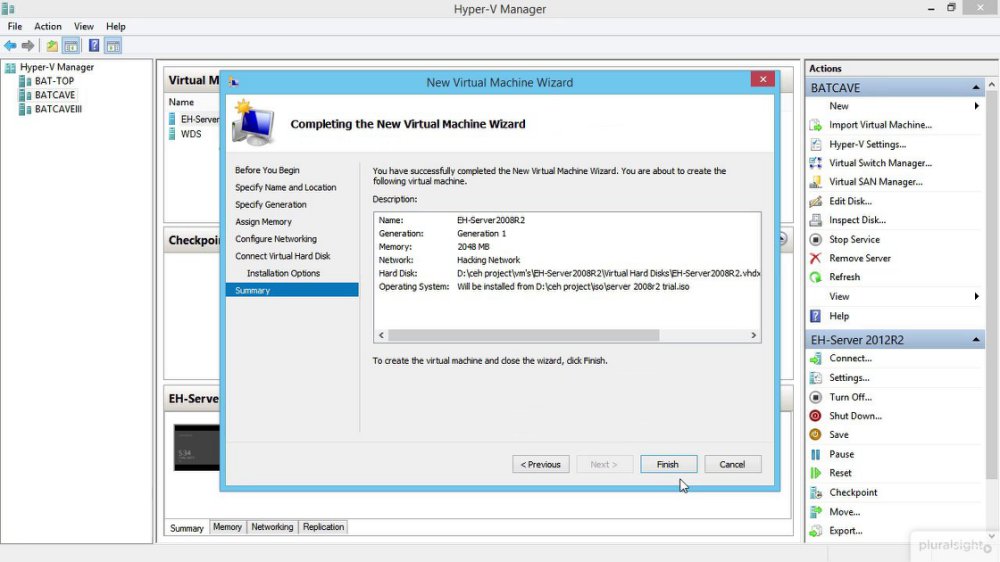Viewport: 1000px width, 562px height.
Task: Close the New Virtual Machine Wizard
Action: [762, 79]
